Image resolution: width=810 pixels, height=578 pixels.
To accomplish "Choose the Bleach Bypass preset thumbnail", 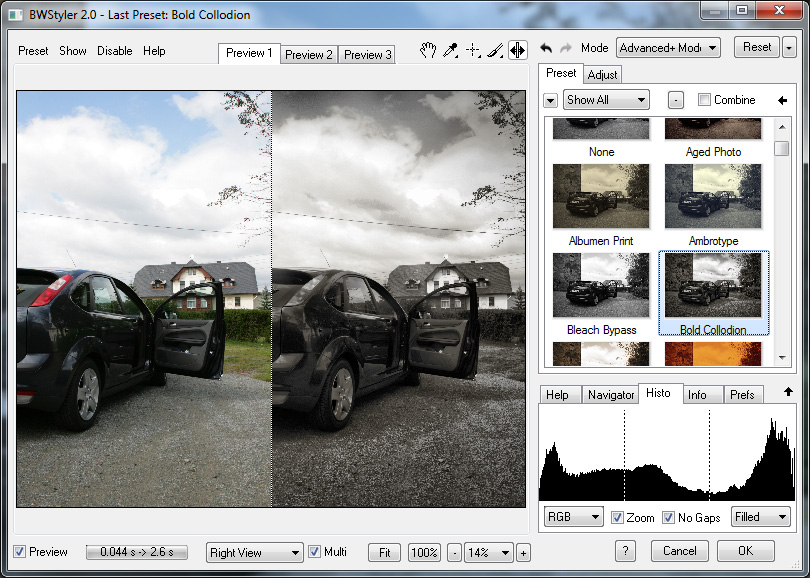I will (x=601, y=285).
